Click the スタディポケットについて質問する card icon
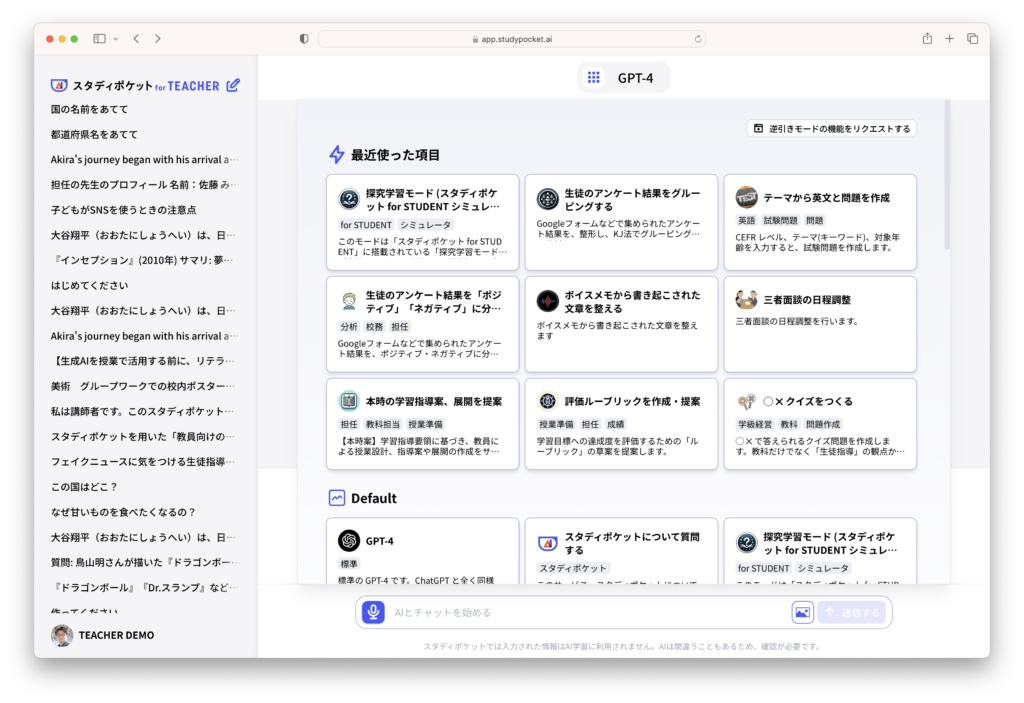Image resolution: width=1024 pixels, height=703 pixels. pyautogui.click(x=547, y=542)
